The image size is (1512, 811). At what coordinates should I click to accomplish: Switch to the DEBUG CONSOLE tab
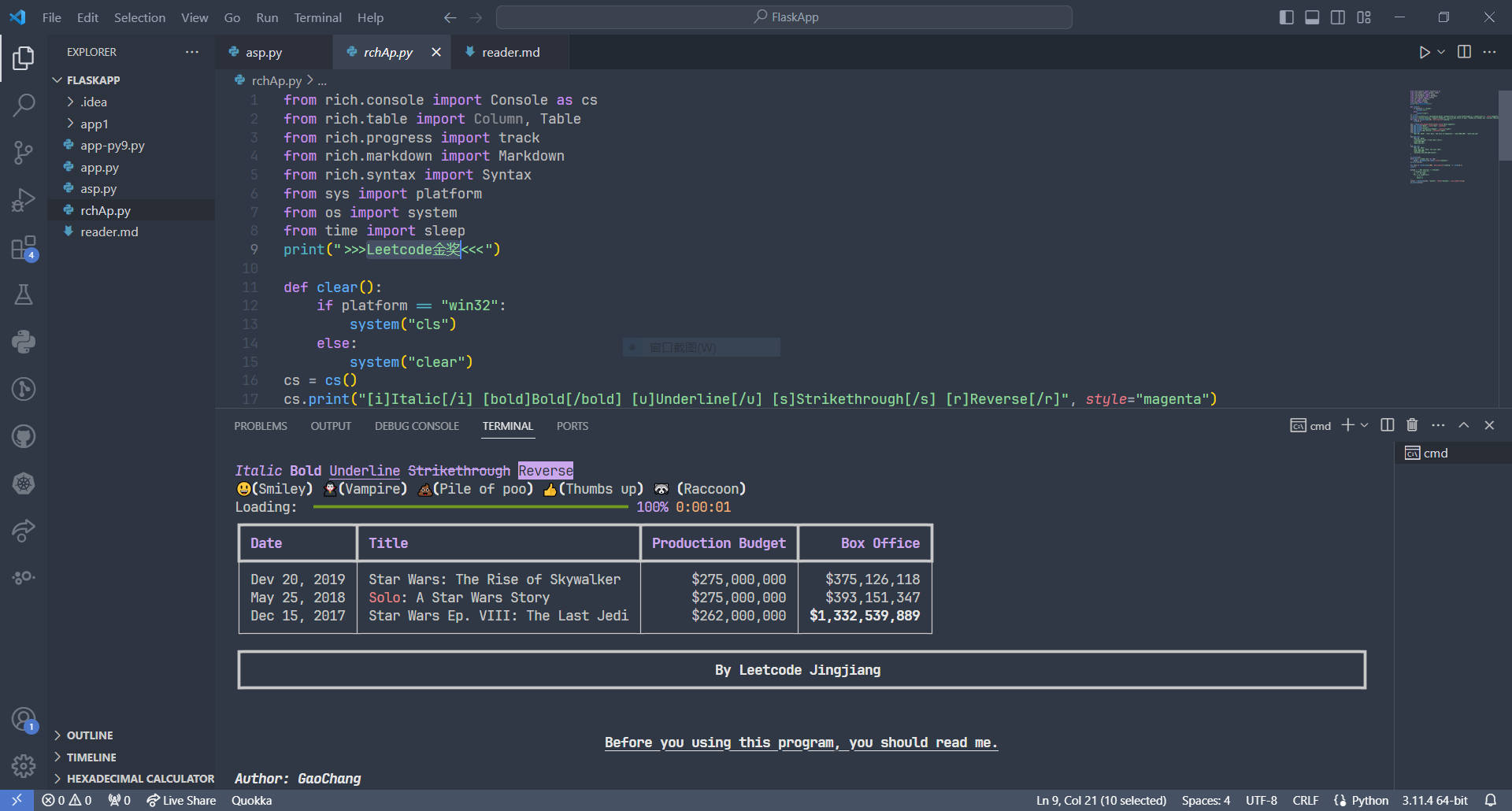[417, 426]
